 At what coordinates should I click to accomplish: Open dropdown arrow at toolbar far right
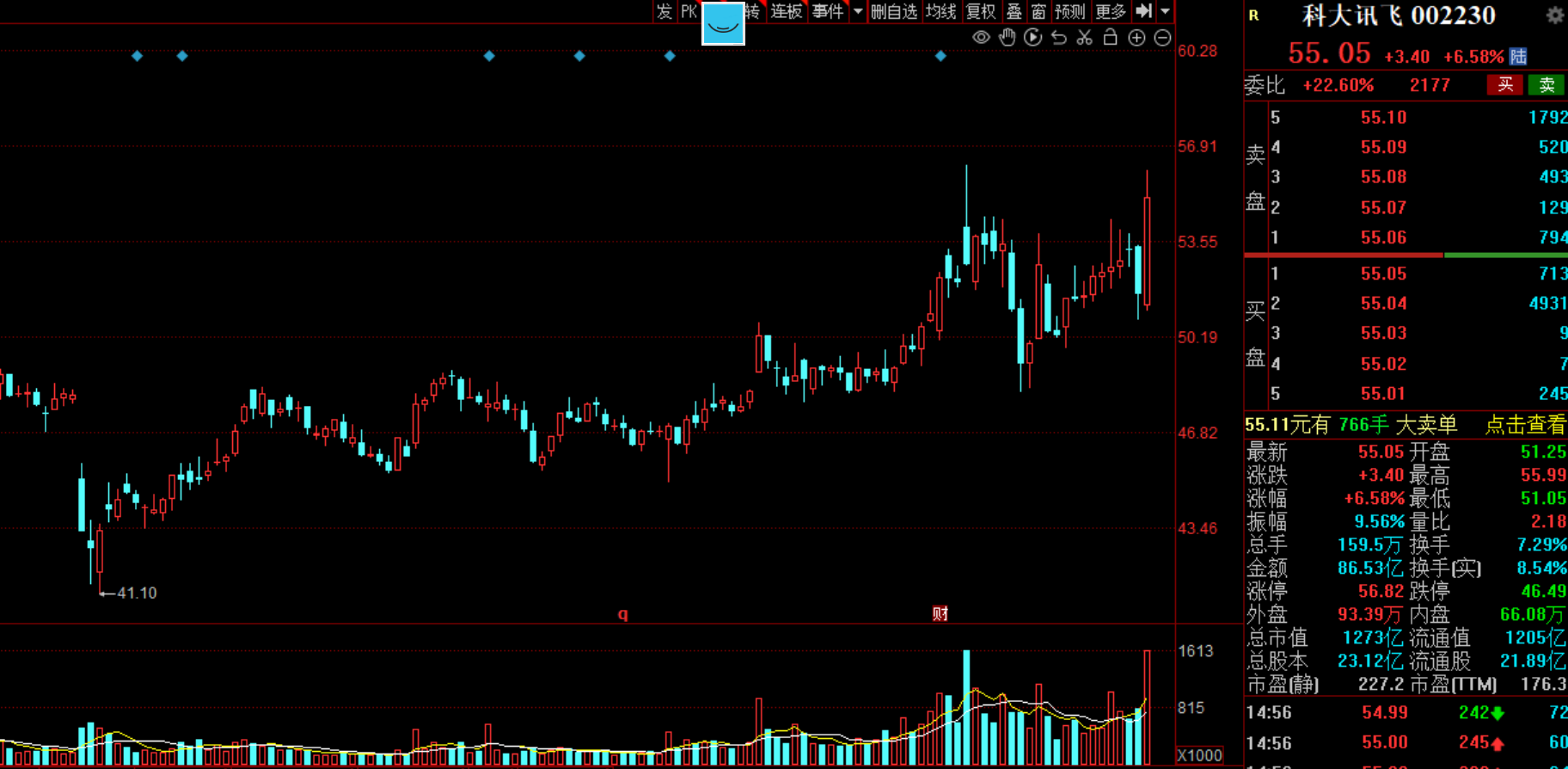(1165, 11)
